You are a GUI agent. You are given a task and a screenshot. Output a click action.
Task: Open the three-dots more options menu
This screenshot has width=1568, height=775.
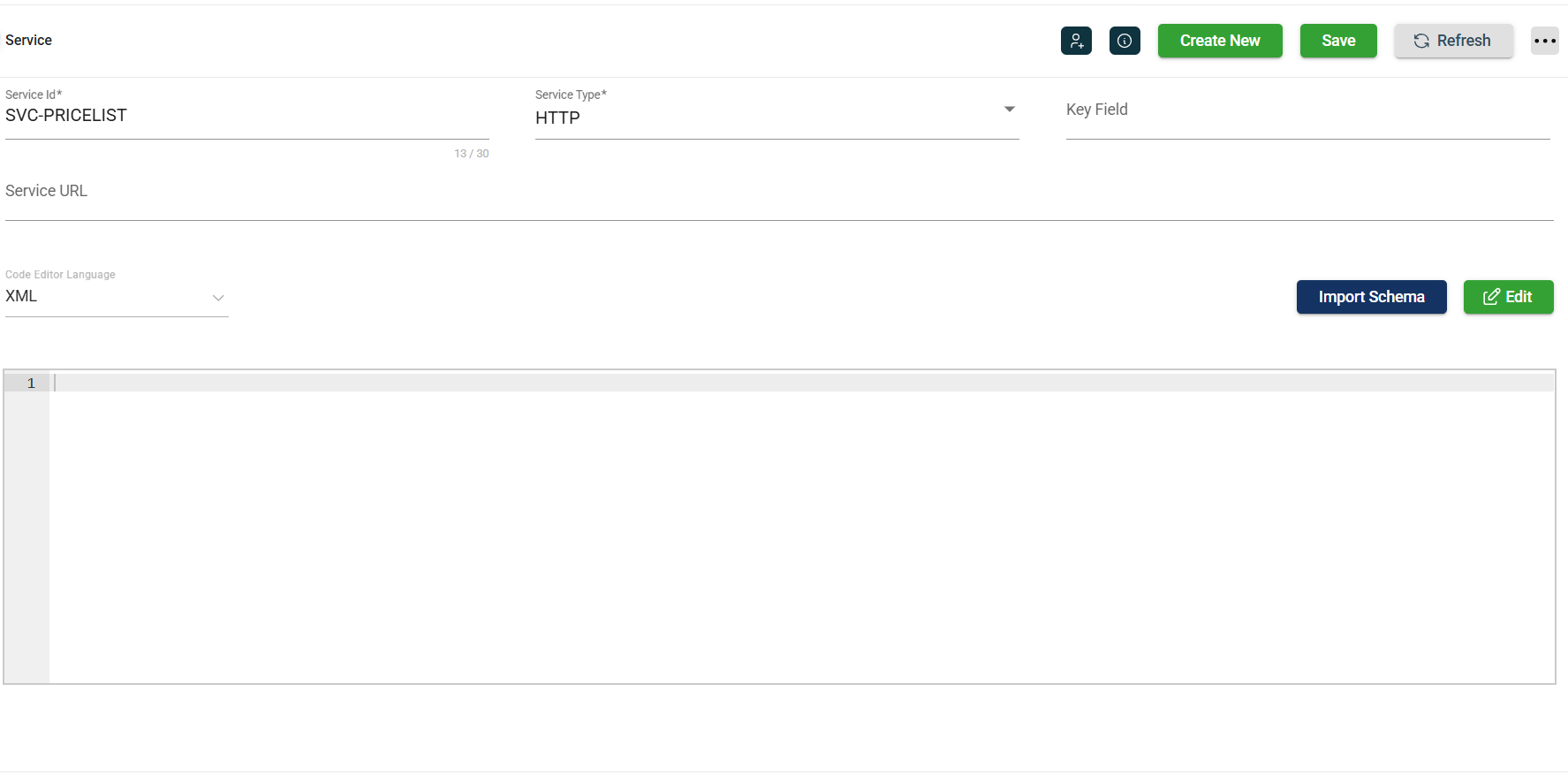pyautogui.click(x=1544, y=41)
